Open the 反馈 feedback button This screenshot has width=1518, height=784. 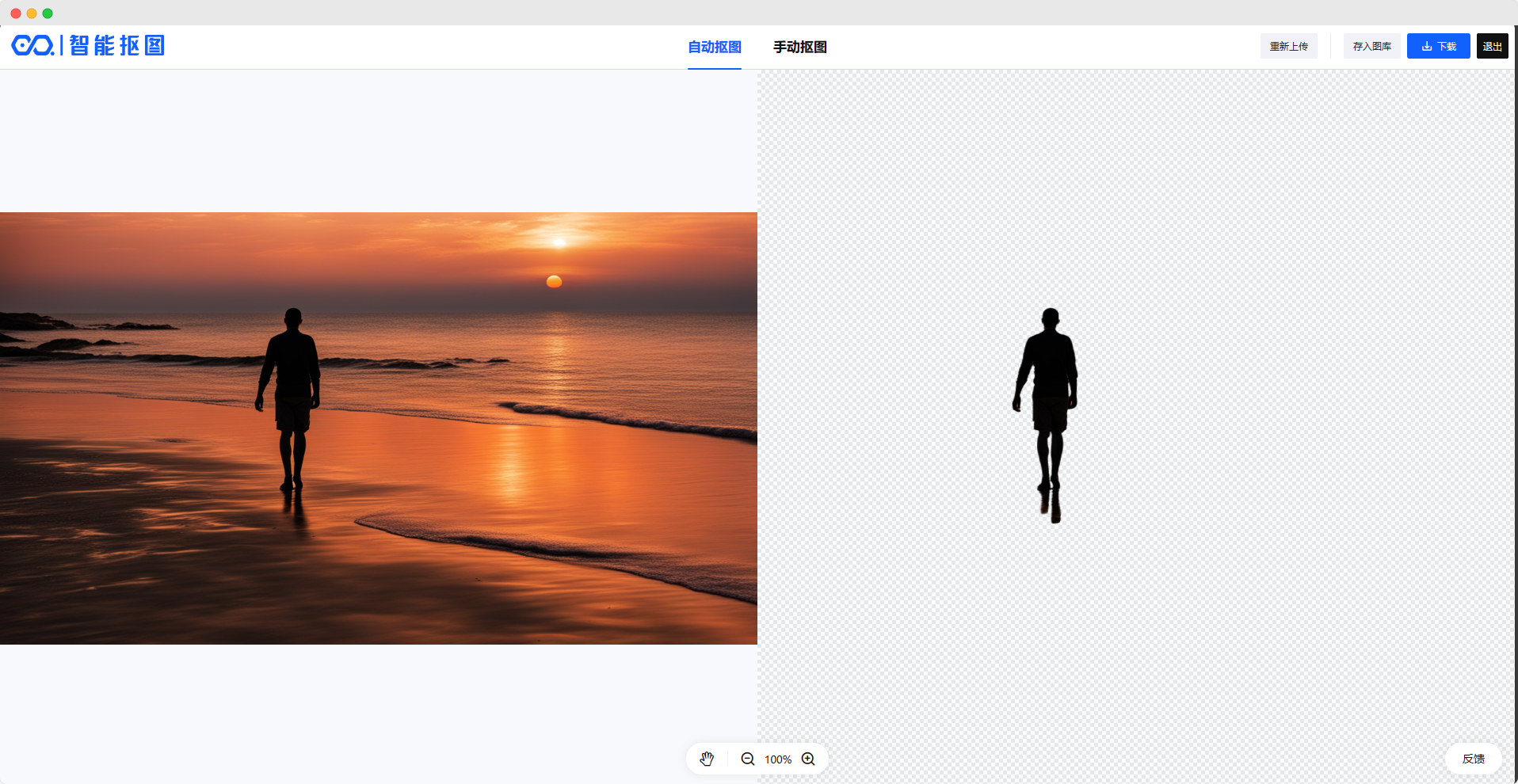pos(1474,759)
